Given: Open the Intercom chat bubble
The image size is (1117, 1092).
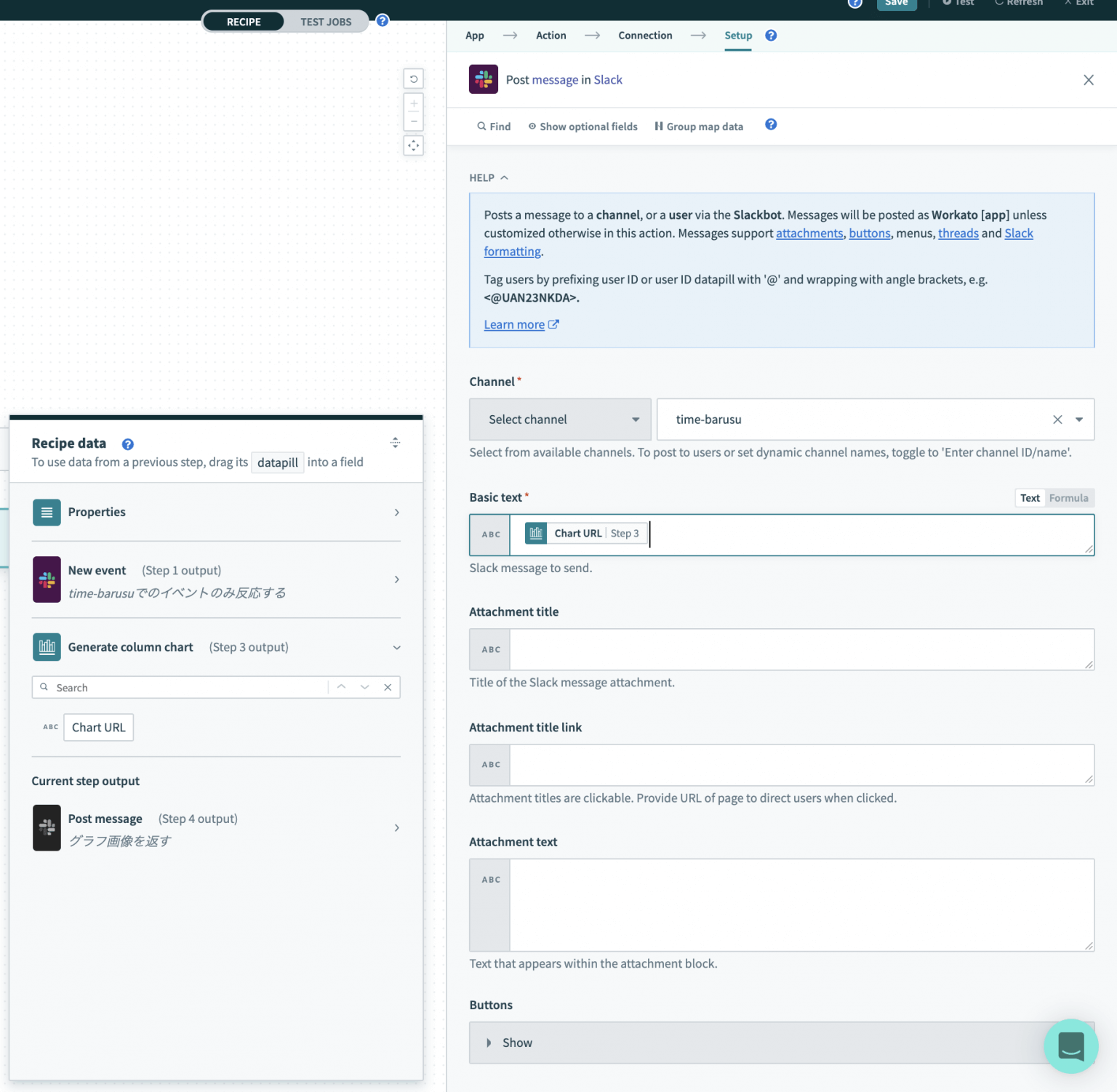Looking at the screenshot, I should tap(1071, 1046).
